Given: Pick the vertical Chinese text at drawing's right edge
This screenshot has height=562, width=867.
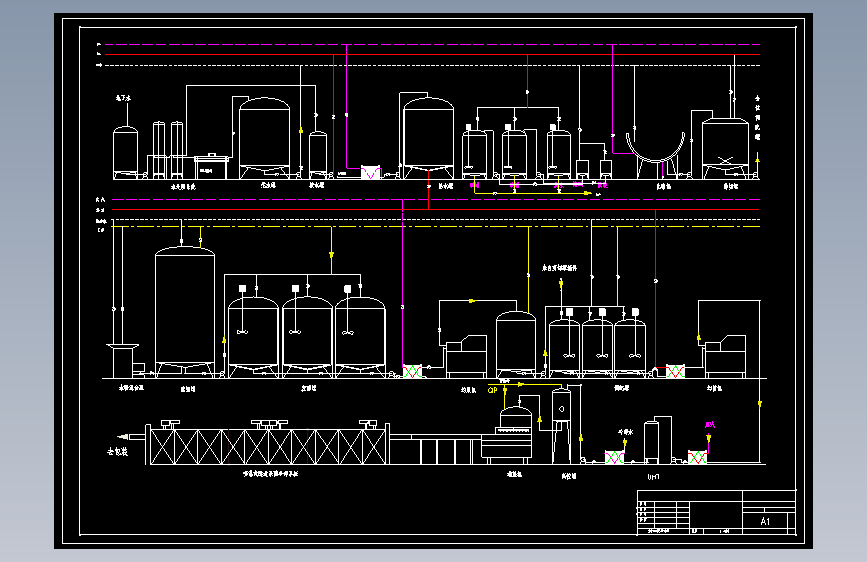Looking at the screenshot, I should (758, 117).
